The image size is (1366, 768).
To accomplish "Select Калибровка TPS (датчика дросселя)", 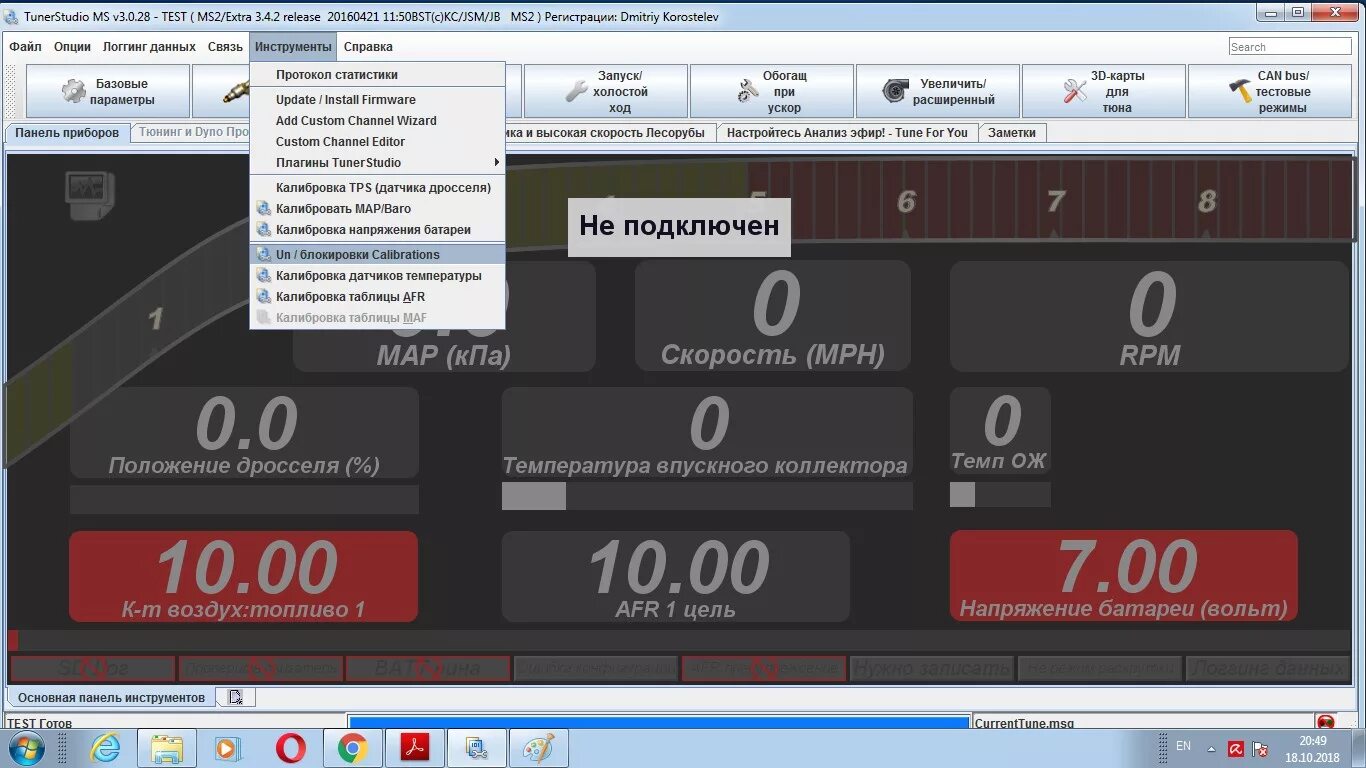I will tap(377, 187).
